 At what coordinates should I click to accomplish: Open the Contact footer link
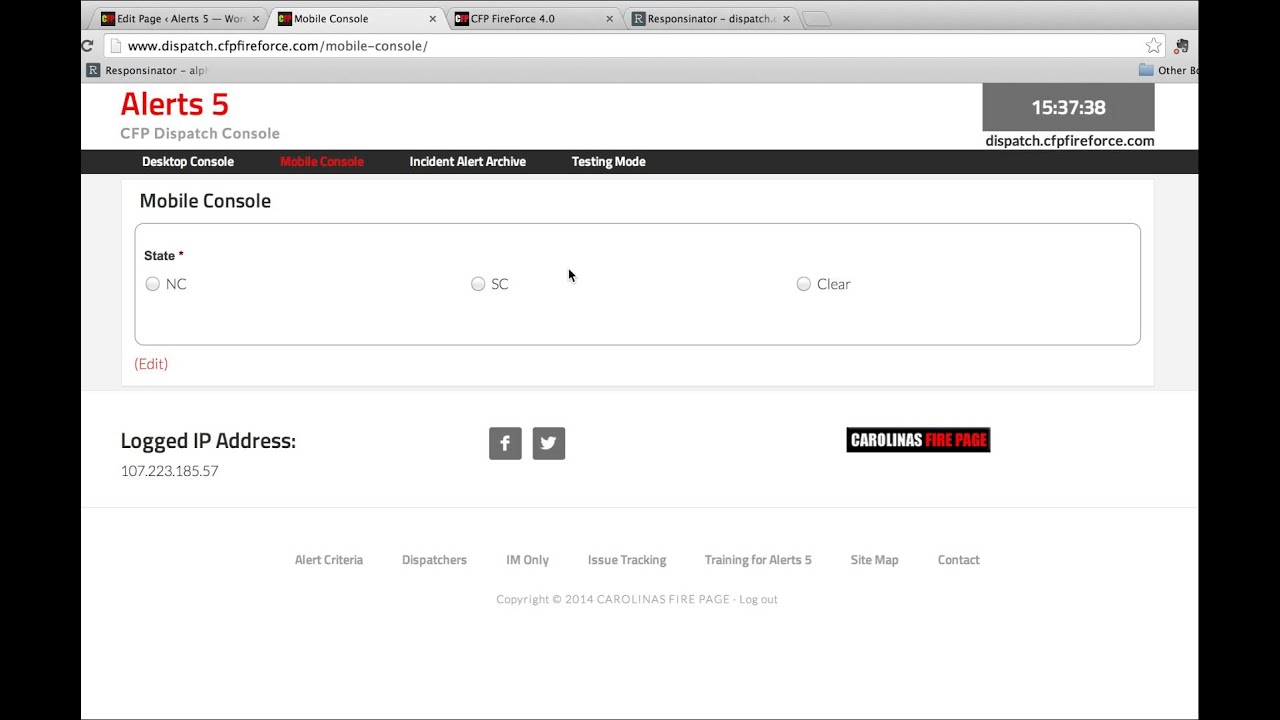[x=959, y=560]
